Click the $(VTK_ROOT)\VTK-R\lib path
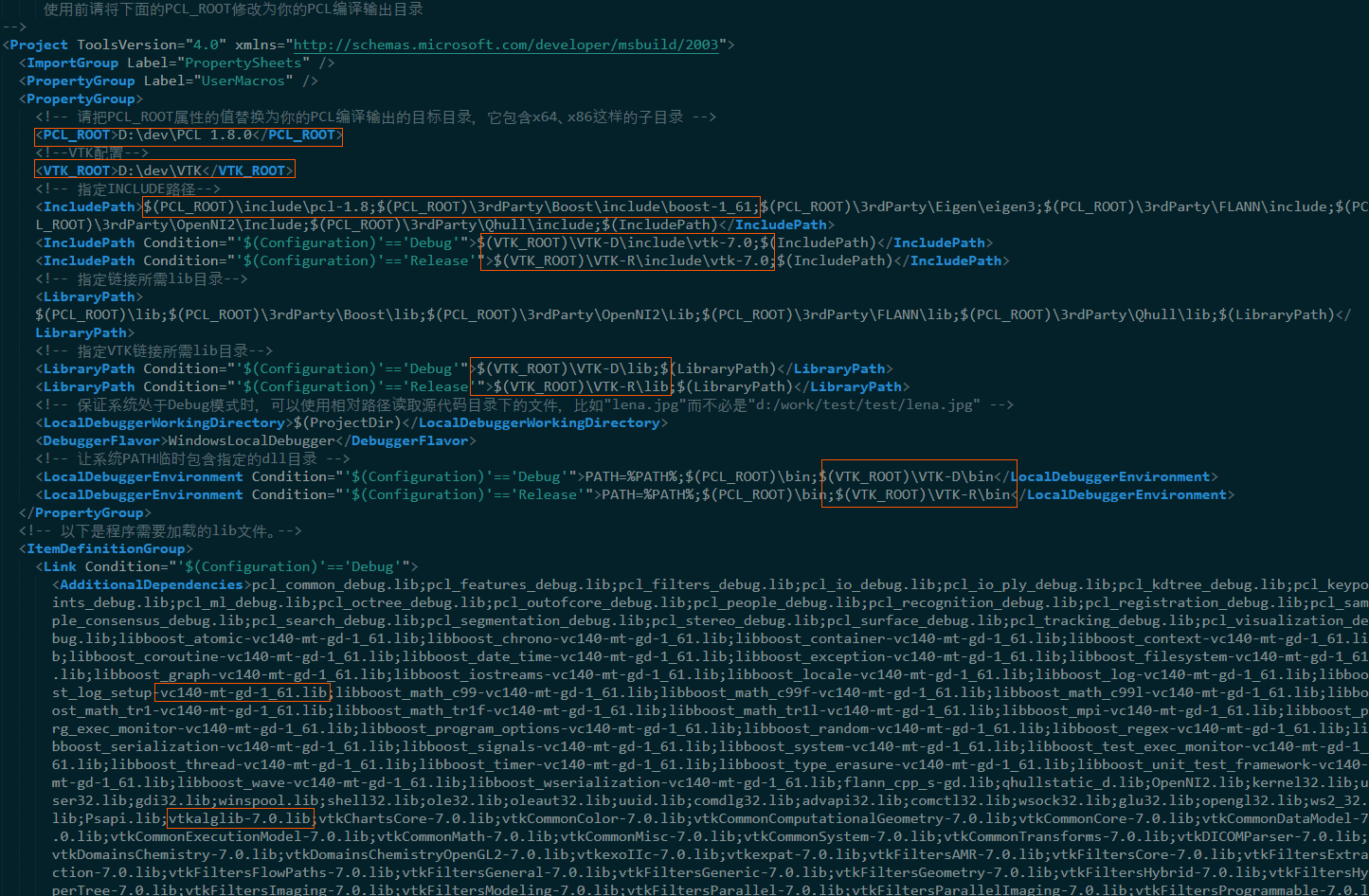The height and width of the screenshot is (896, 1369). point(581,386)
